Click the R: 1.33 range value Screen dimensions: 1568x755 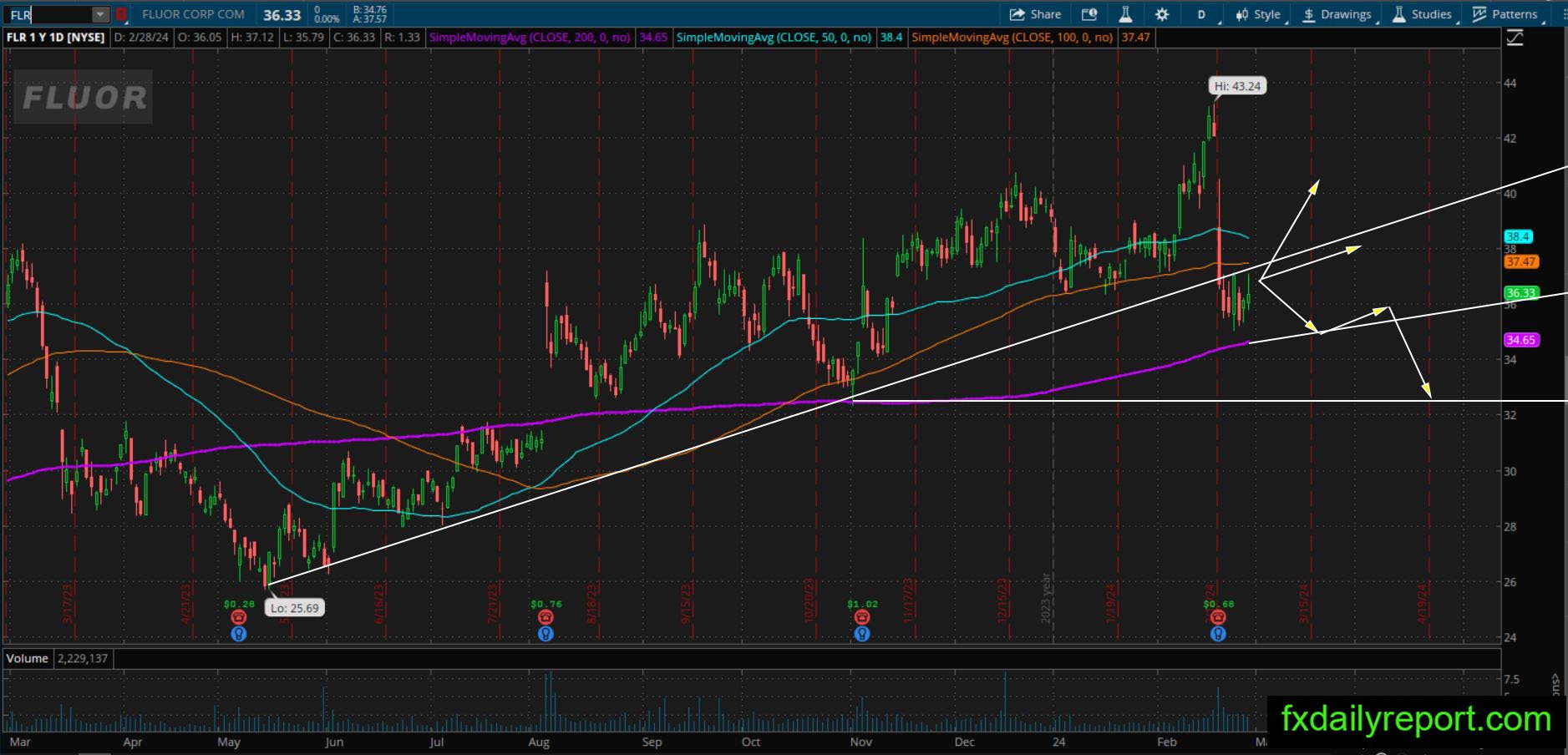point(402,37)
